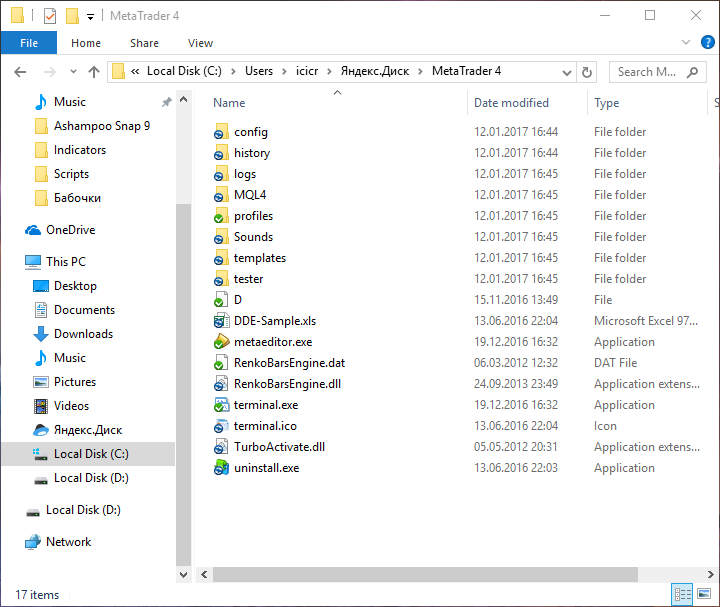
Task: Open the Share ribbon tab
Action: pyautogui.click(x=144, y=43)
